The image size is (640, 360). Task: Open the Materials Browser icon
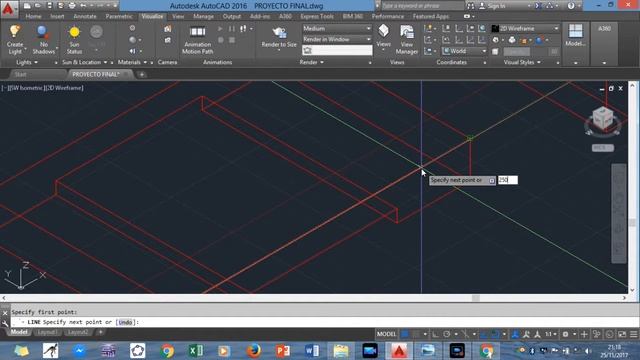click(132, 28)
